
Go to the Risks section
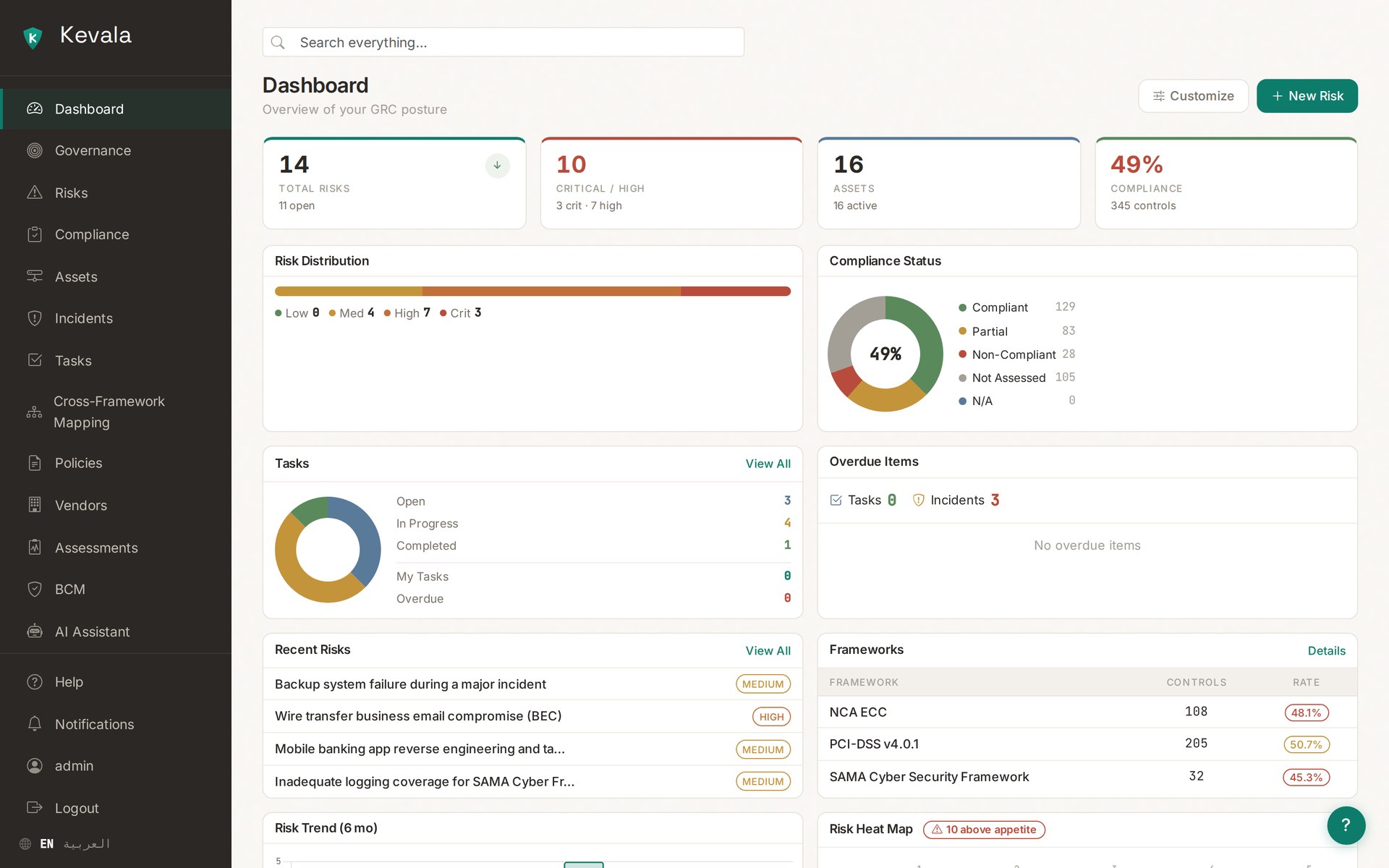coord(116,192)
